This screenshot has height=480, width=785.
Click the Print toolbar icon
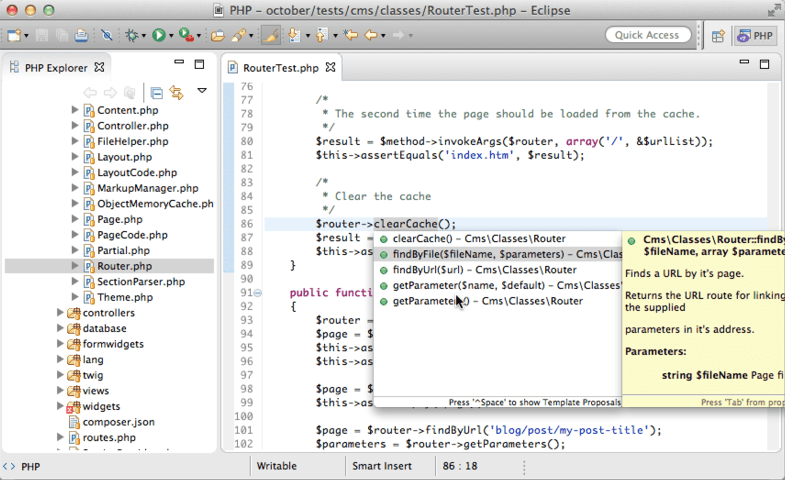81,35
